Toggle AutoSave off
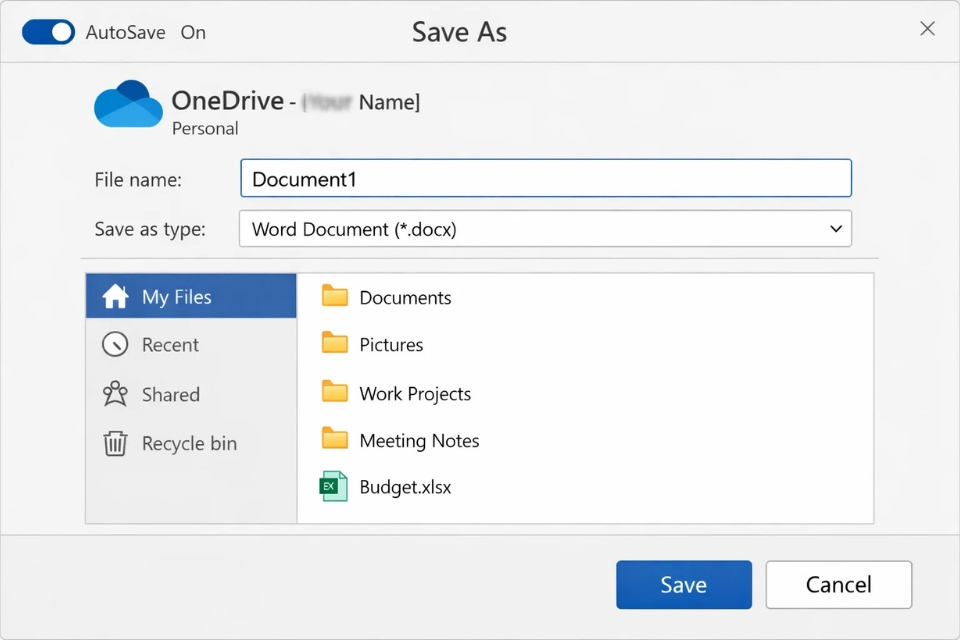The image size is (960, 640). pyautogui.click(x=48, y=32)
